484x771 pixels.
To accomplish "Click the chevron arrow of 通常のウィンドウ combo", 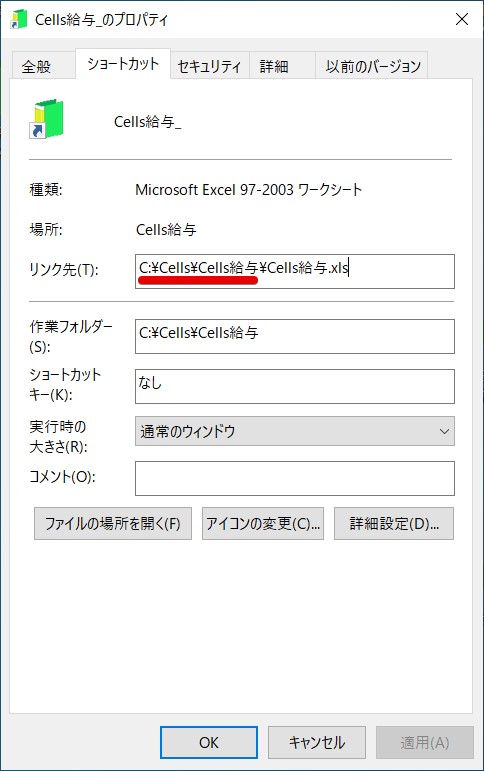I will pos(444,432).
